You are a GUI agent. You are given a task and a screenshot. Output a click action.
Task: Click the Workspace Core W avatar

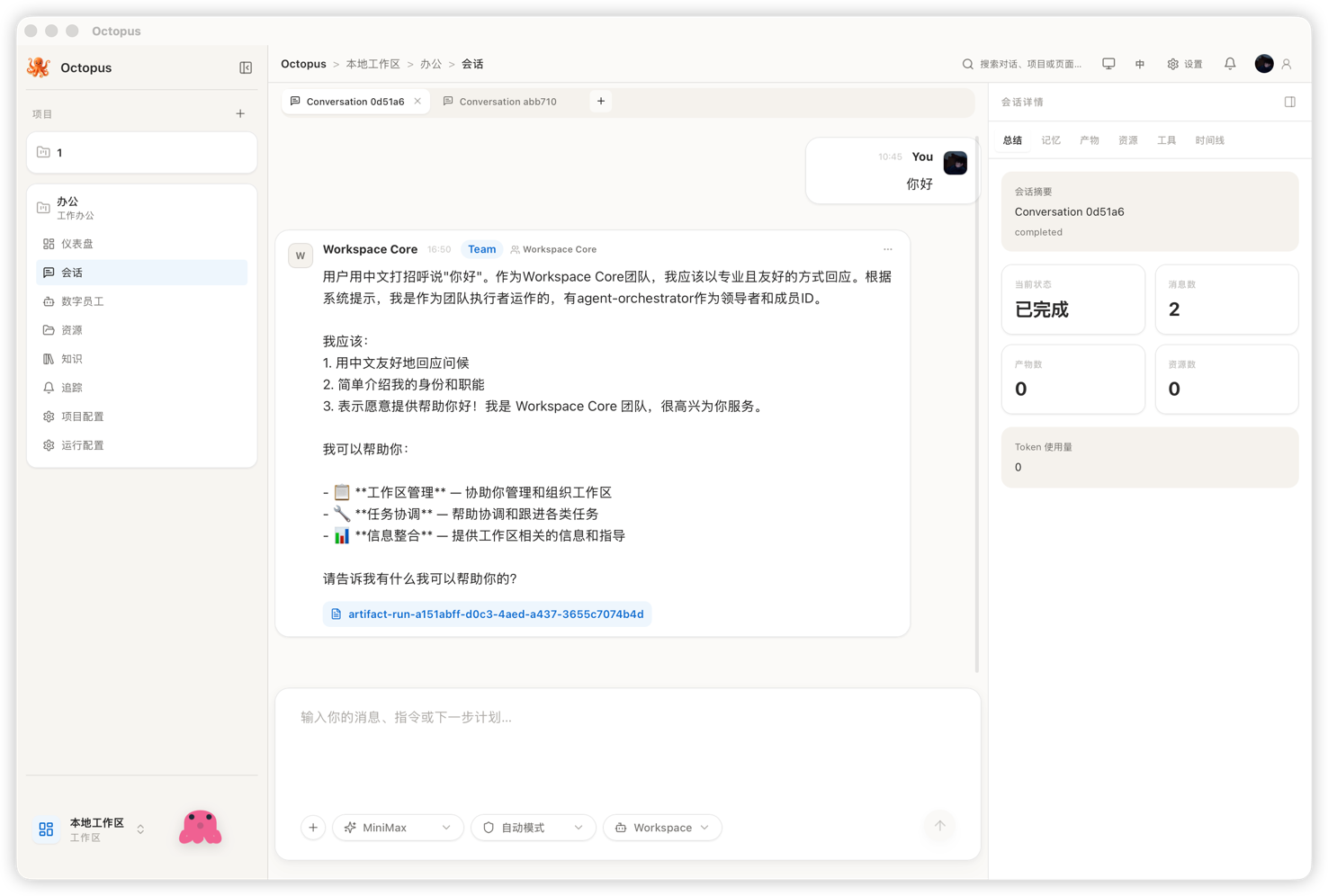301,255
